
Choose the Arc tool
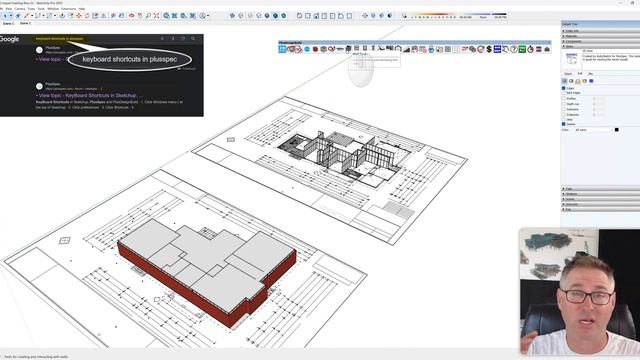coord(38,16)
